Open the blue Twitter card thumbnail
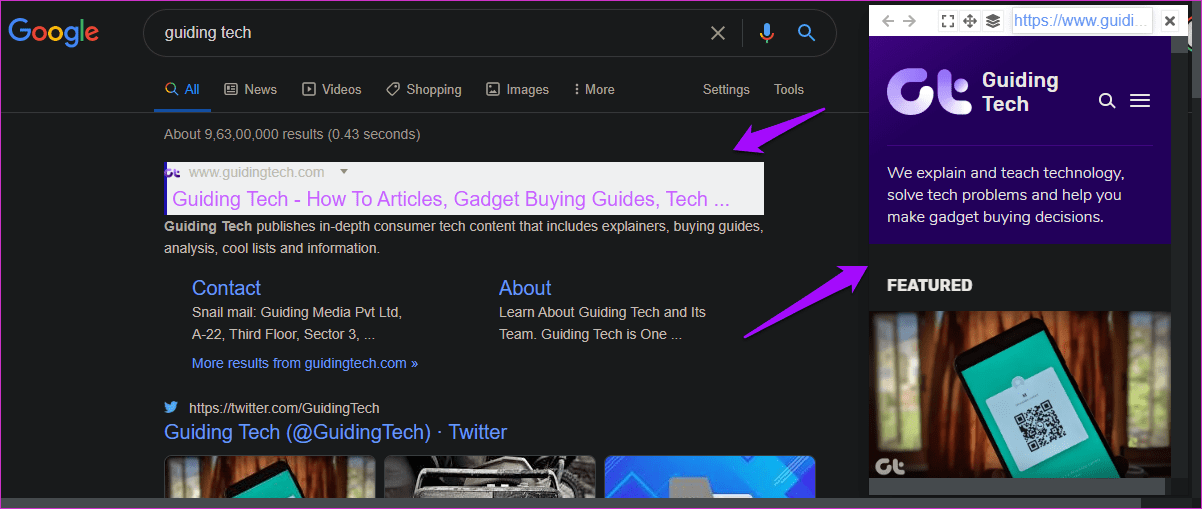 tap(710, 476)
